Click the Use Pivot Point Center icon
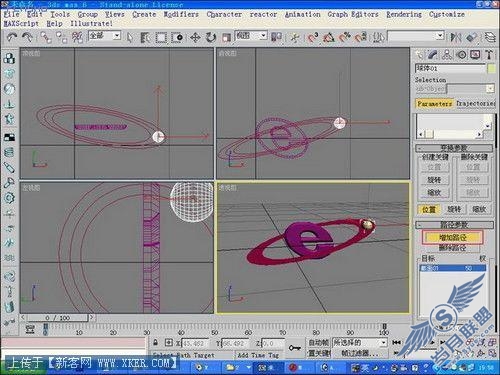Viewport: 500px width, 375px height. 276,37
